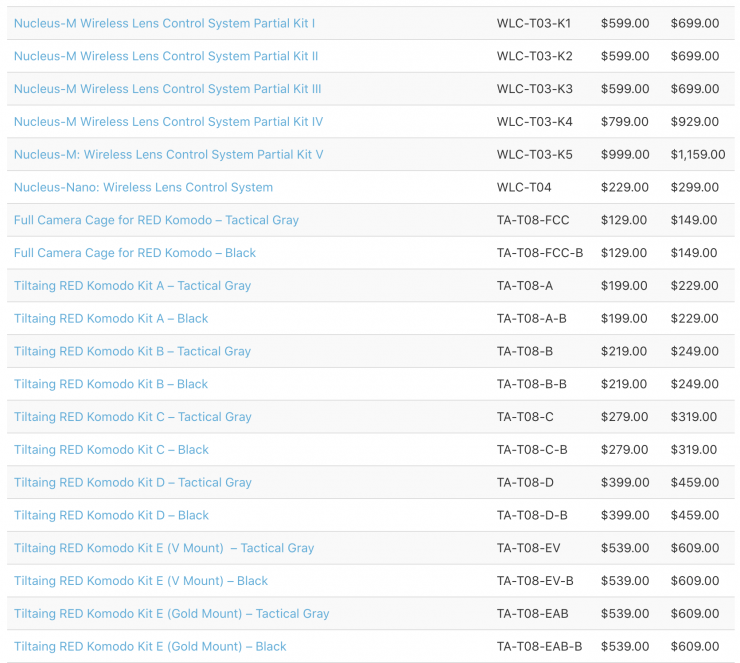This screenshot has width=740, height=663.
Task: Select Tiltaing RED Komodo Kit C Tactical Gray
Action: 132,417
